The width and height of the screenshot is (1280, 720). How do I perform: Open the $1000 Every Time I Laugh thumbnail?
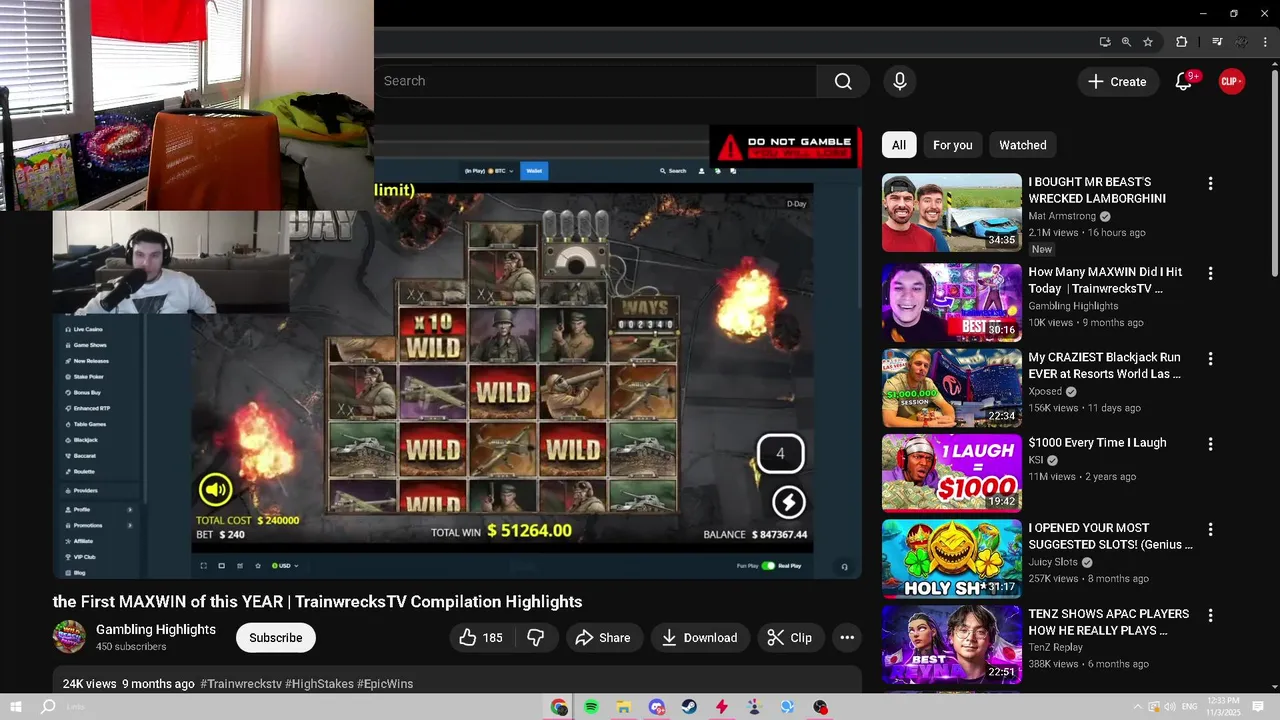pyautogui.click(x=951, y=473)
